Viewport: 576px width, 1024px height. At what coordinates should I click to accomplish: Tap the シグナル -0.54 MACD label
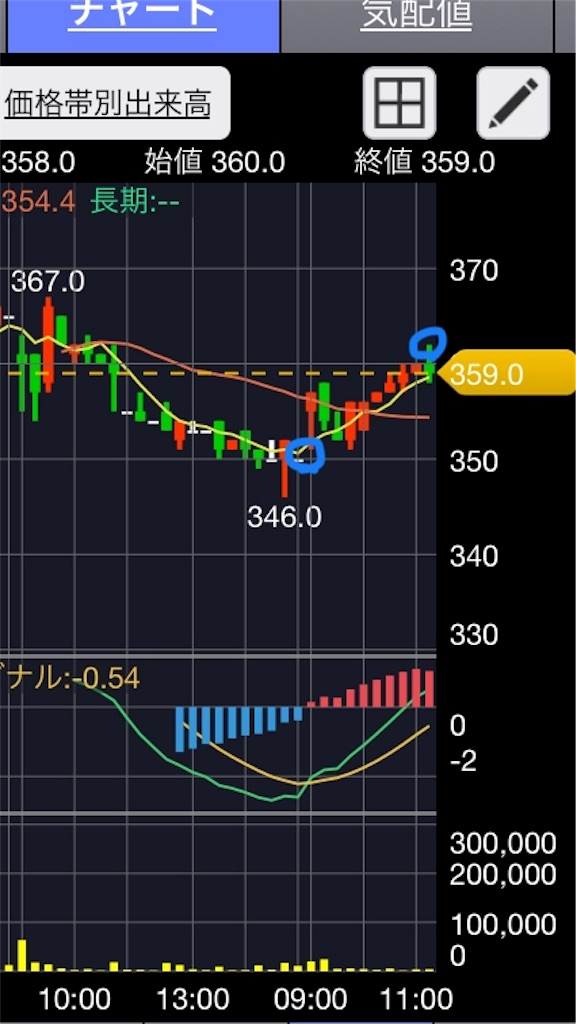click(x=70, y=679)
